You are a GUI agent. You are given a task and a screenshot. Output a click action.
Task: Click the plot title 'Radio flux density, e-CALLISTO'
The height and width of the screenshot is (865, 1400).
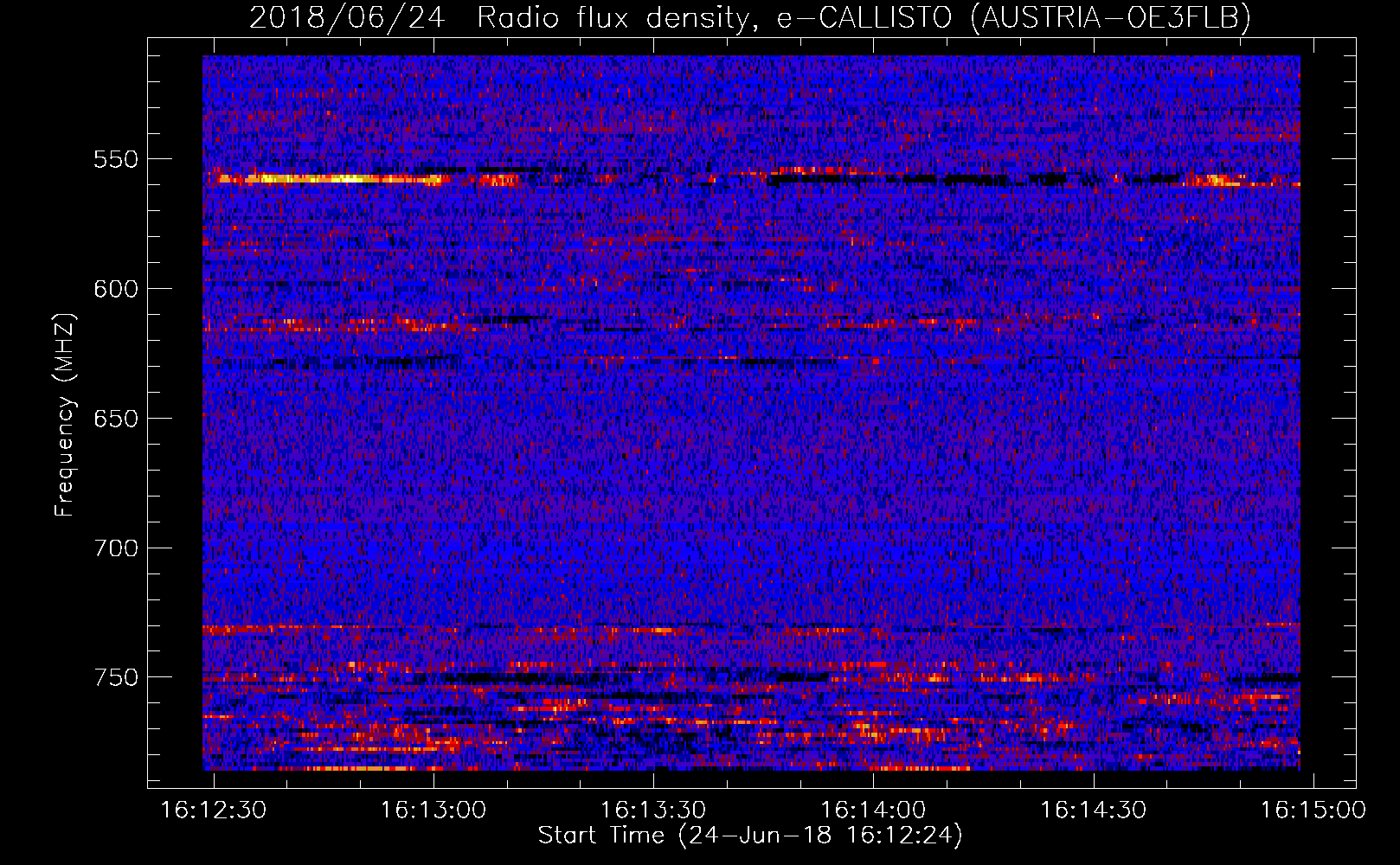click(x=715, y=17)
